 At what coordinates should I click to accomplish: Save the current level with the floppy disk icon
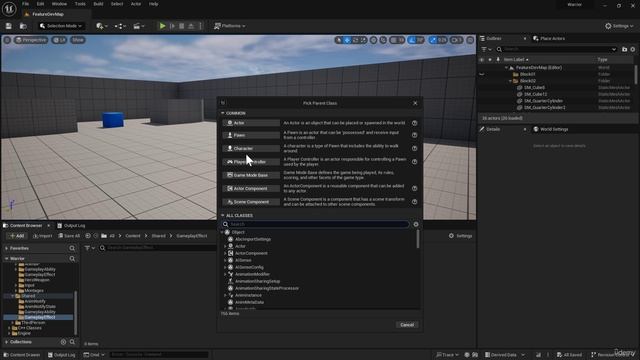tap(9, 26)
